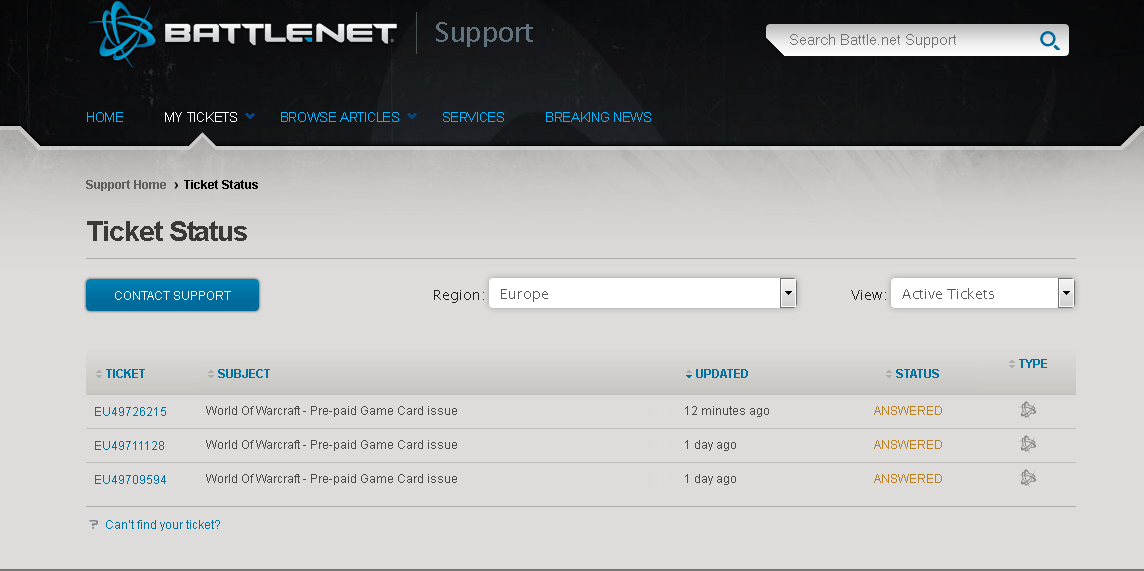Click '1 day ago' for ticket EU49709594
Viewport: 1144px width, 571px height.
coord(710,478)
